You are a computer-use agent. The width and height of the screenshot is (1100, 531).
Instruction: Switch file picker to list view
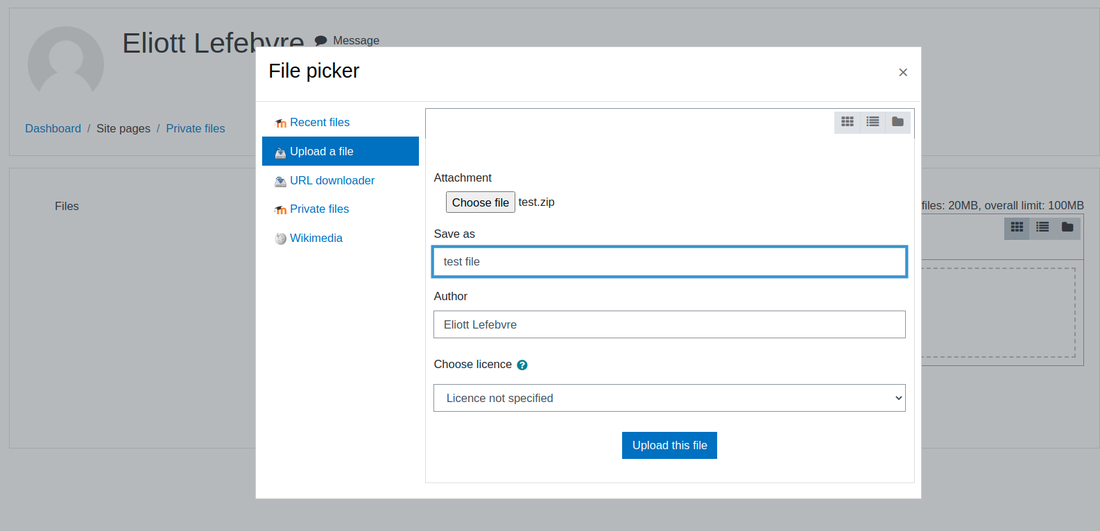click(x=873, y=122)
